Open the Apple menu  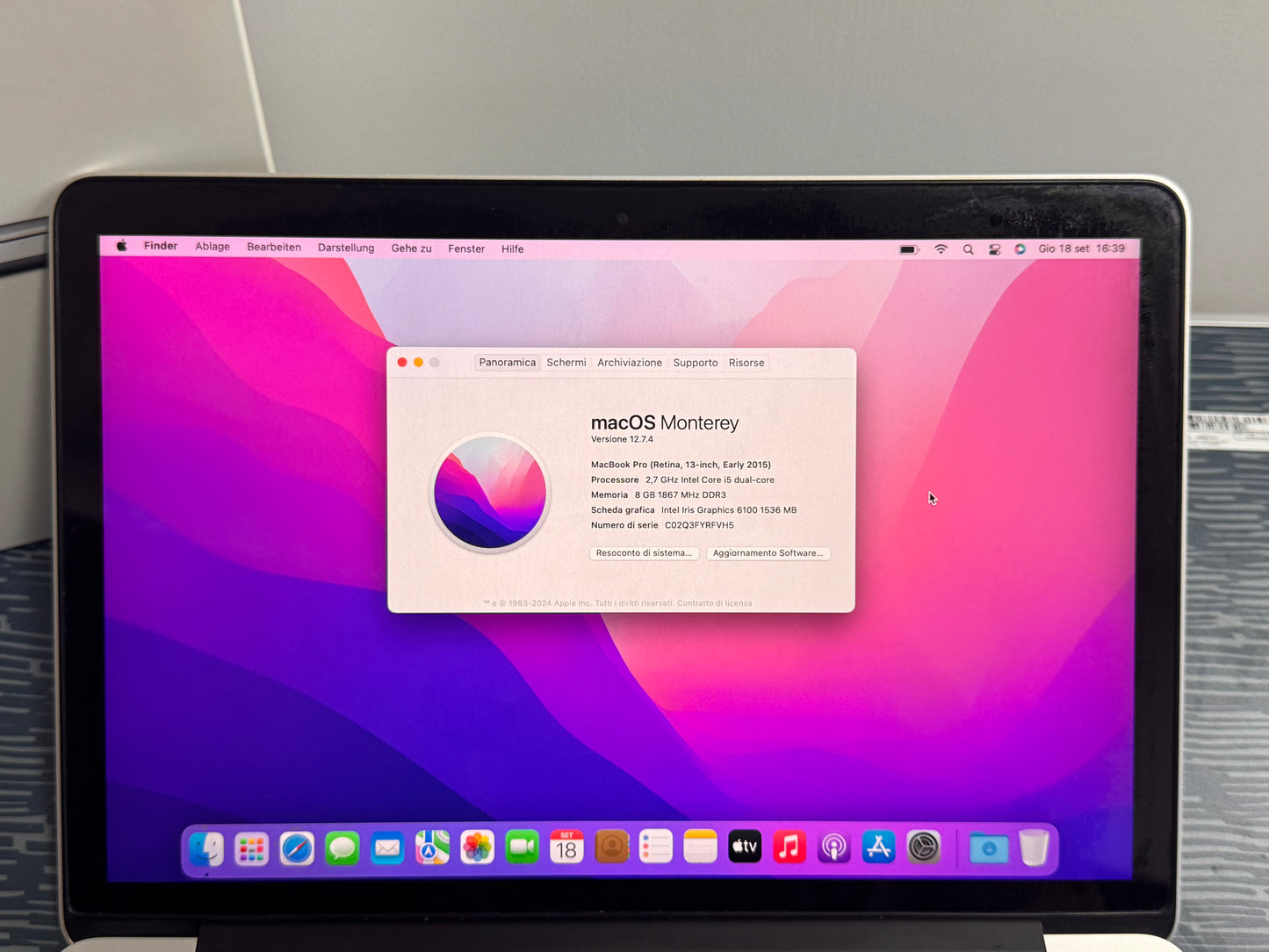[122, 246]
